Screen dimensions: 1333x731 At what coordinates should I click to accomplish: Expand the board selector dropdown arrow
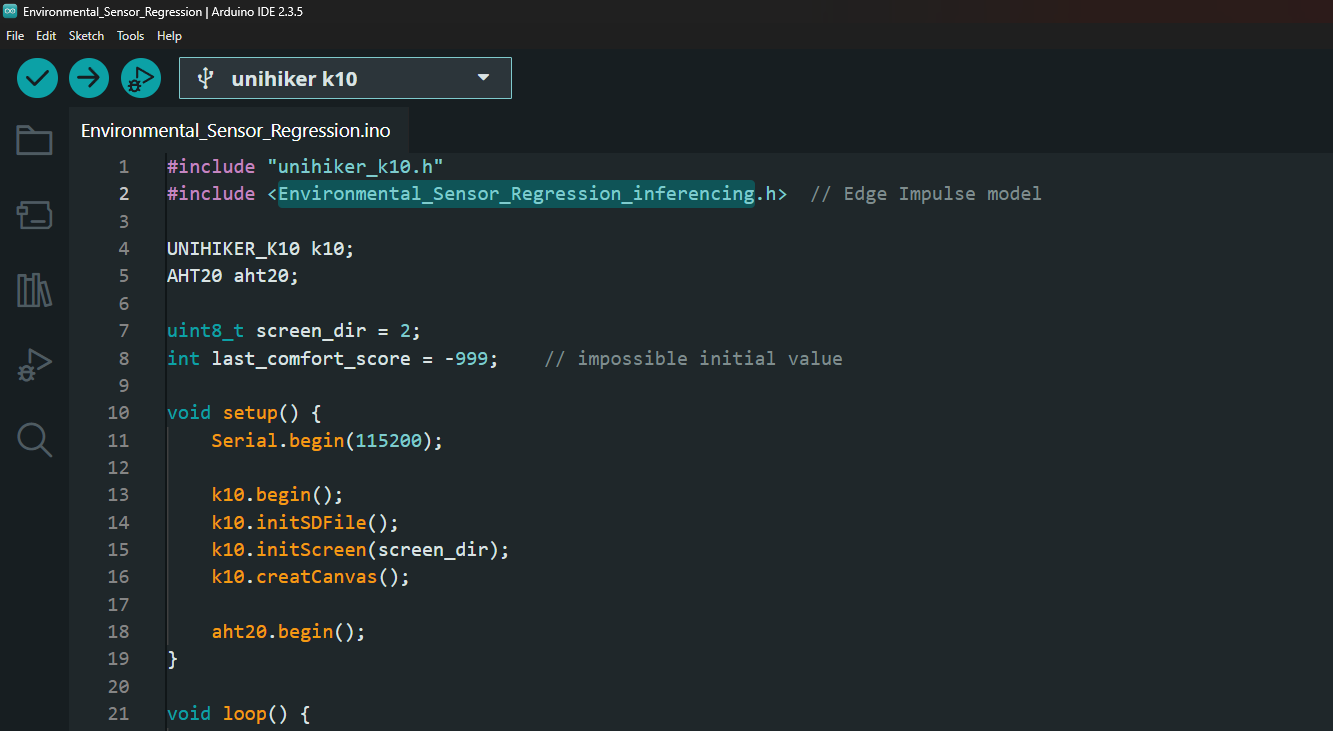[483, 77]
